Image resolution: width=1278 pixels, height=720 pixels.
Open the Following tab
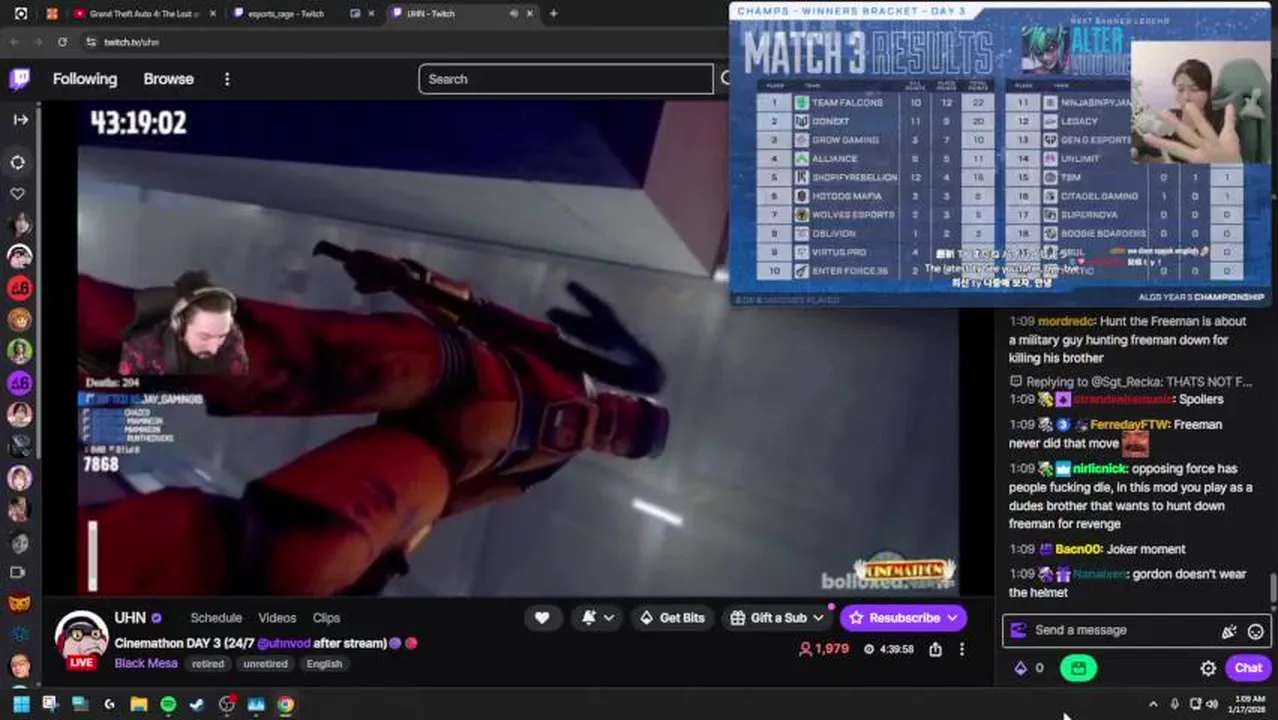tap(85, 79)
